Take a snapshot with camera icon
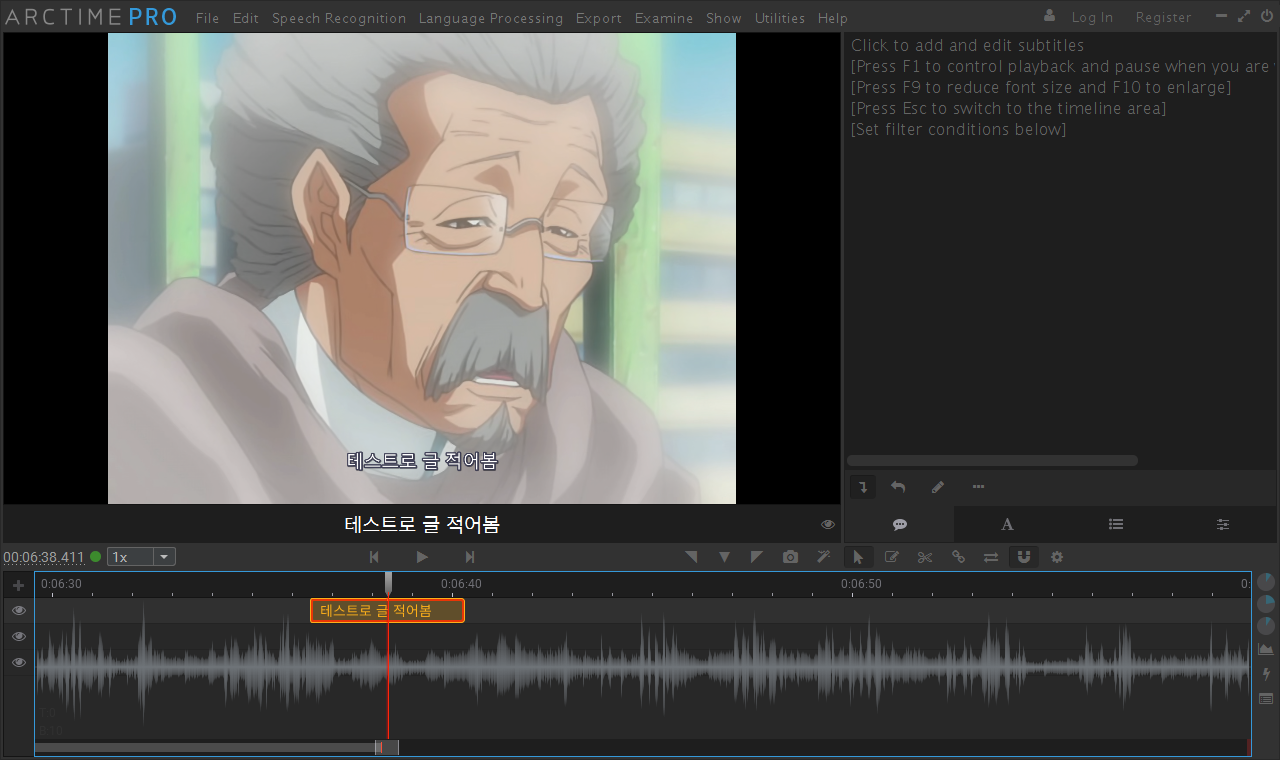The width and height of the screenshot is (1280, 760). point(791,557)
